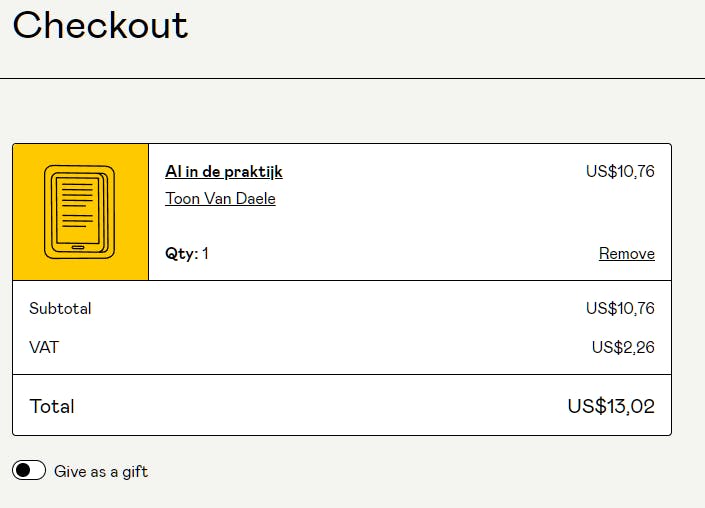
Task: Click the divider line above the Total row
Action: point(342,374)
